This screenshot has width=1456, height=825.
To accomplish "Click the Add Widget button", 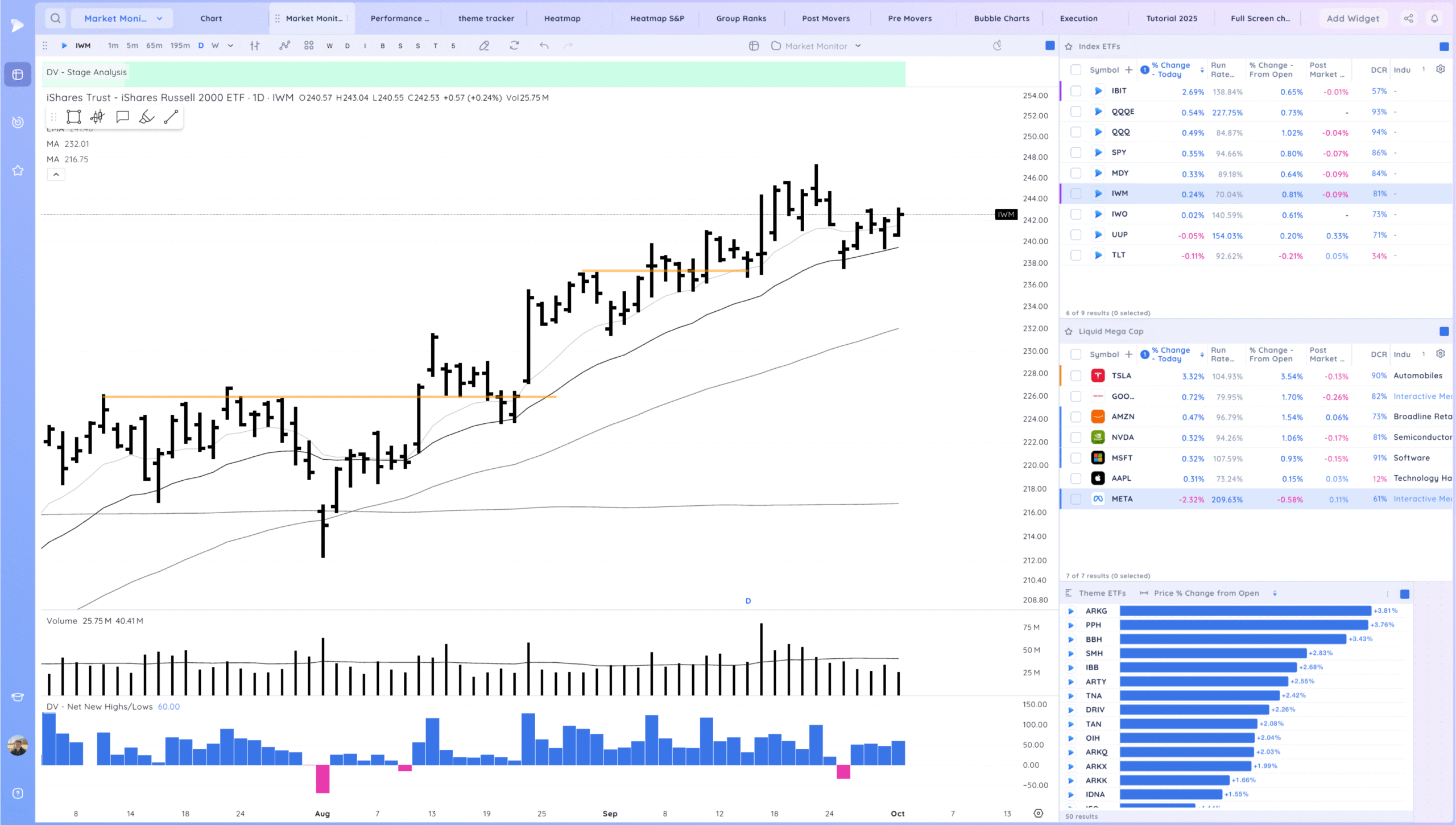I will click(1352, 18).
